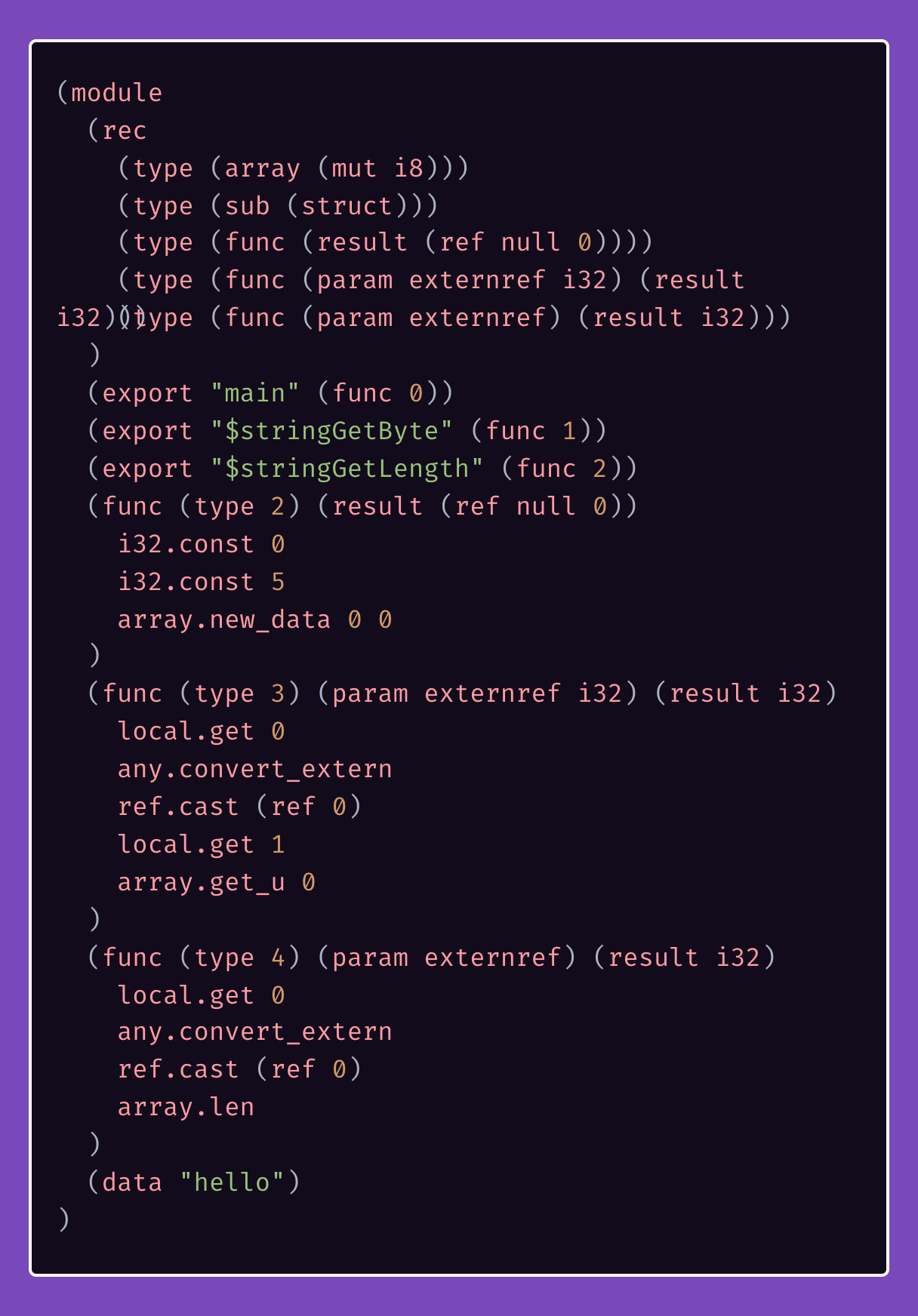
Task: Click the "array.len" instruction
Action: (186, 1107)
